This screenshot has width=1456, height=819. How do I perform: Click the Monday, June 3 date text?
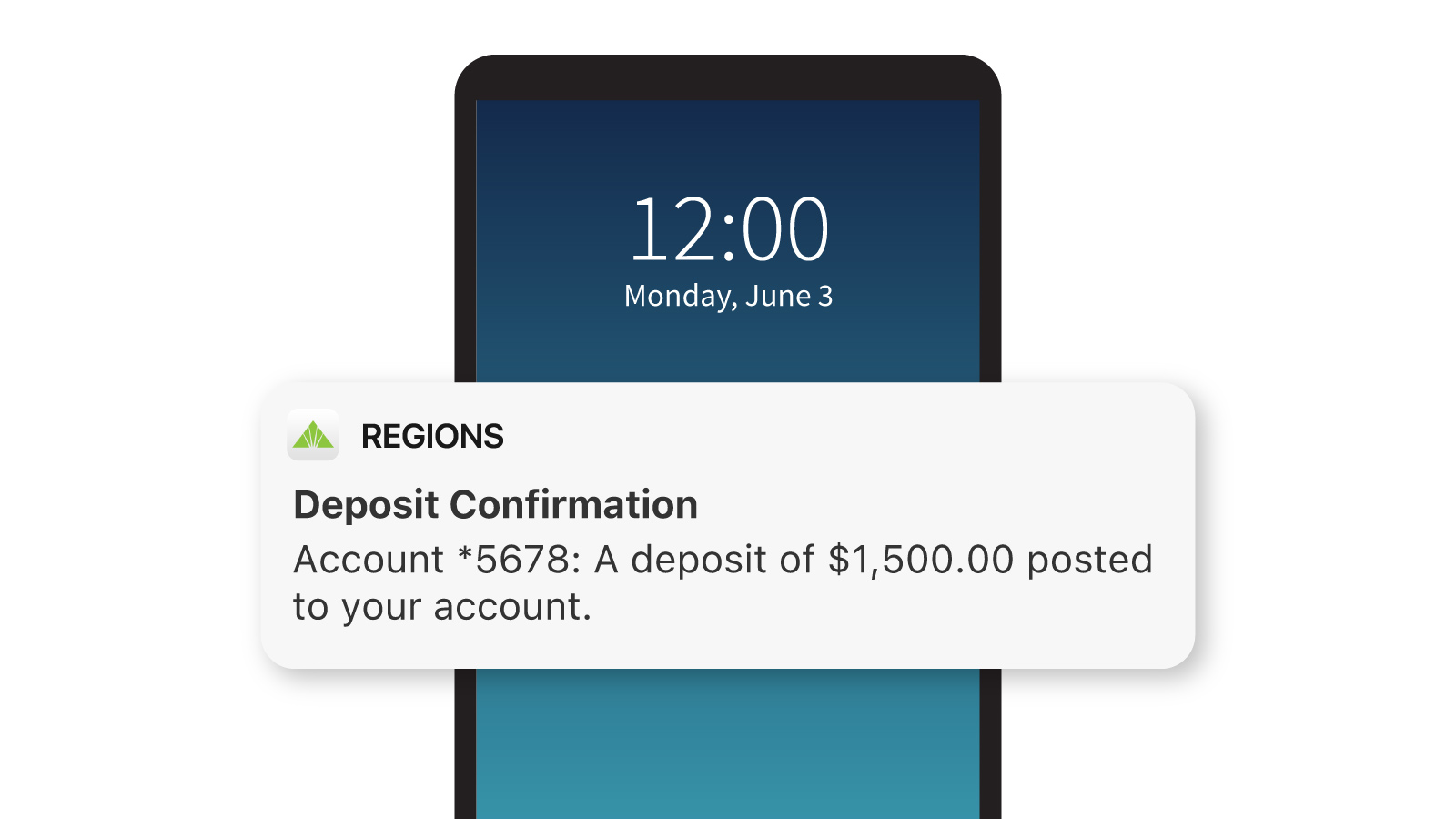pyautogui.click(x=728, y=294)
